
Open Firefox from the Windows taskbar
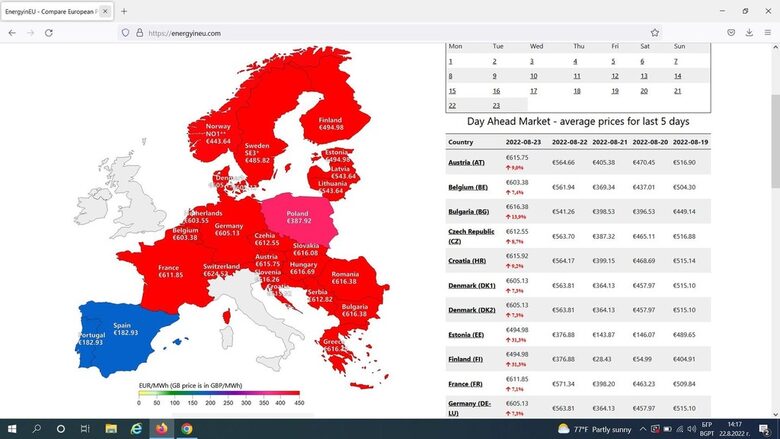[161, 429]
